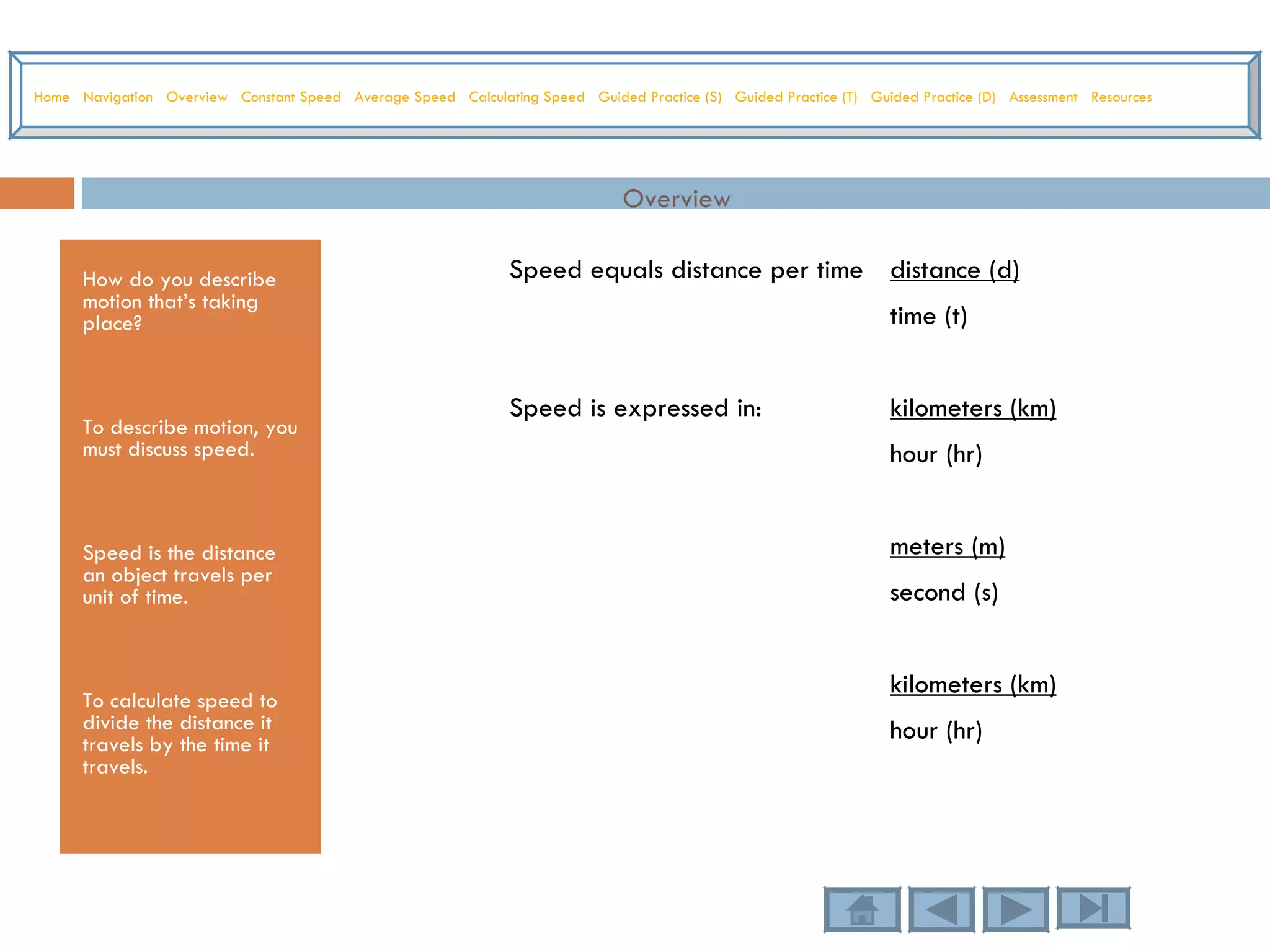Click the small orange block beside the title
Image resolution: width=1270 pixels, height=952 pixels.
pyautogui.click(x=37, y=193)
